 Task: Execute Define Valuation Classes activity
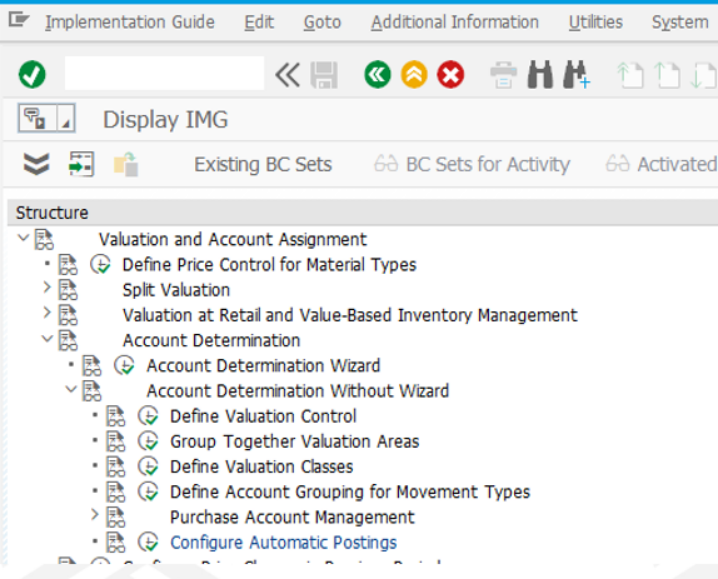point(148,466)
